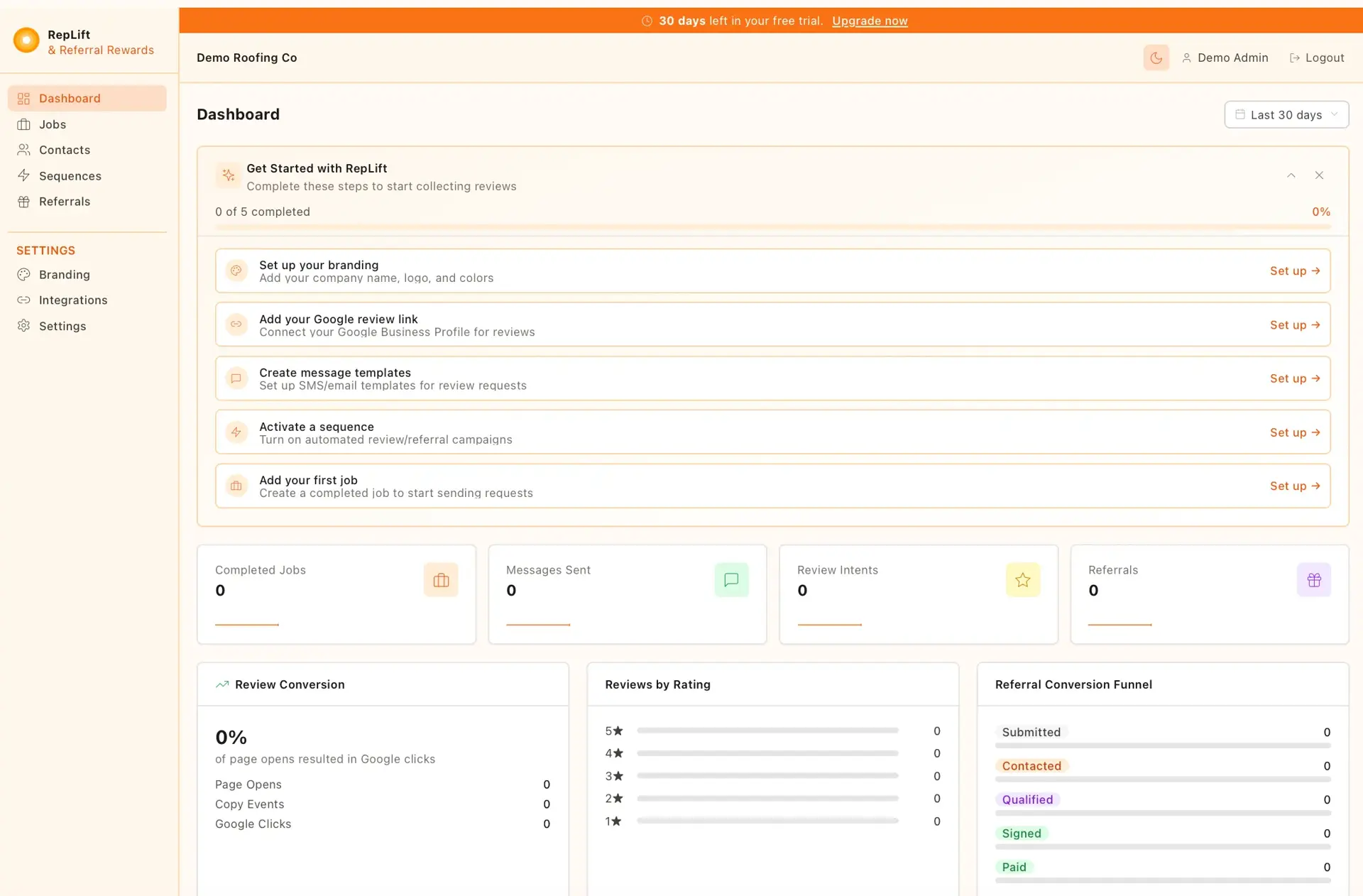Open the Last 30 days dropdown

click(1286, 114)
